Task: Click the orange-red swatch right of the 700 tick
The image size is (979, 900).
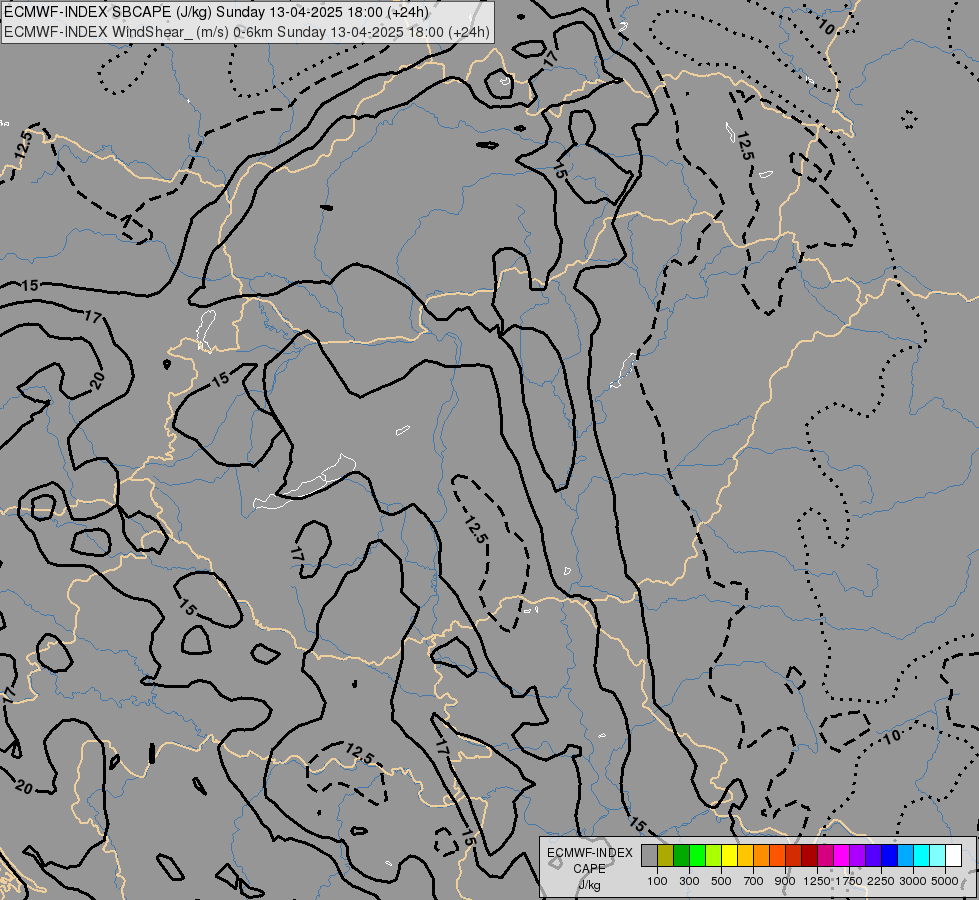Action: (x=777, y=855)
